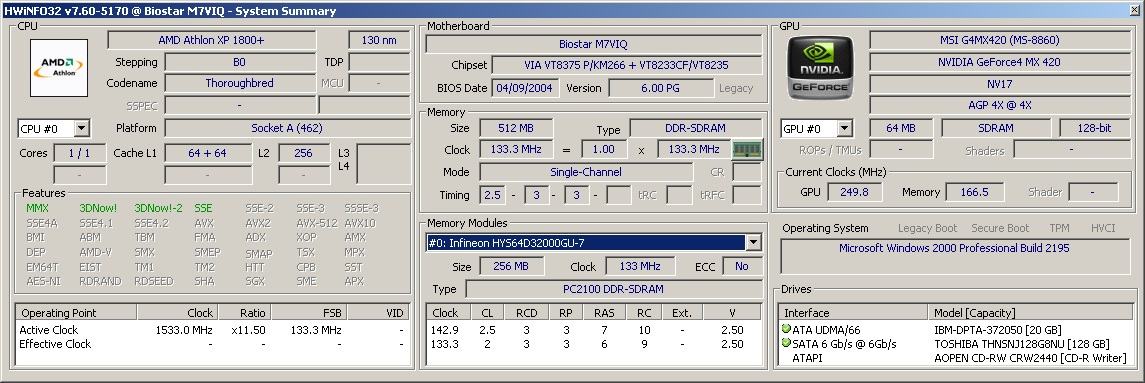Click the Biostar M7VIQ motherboard field
Screen dimensions: 1145x383
pyautogui.click(x=594, y=44)
